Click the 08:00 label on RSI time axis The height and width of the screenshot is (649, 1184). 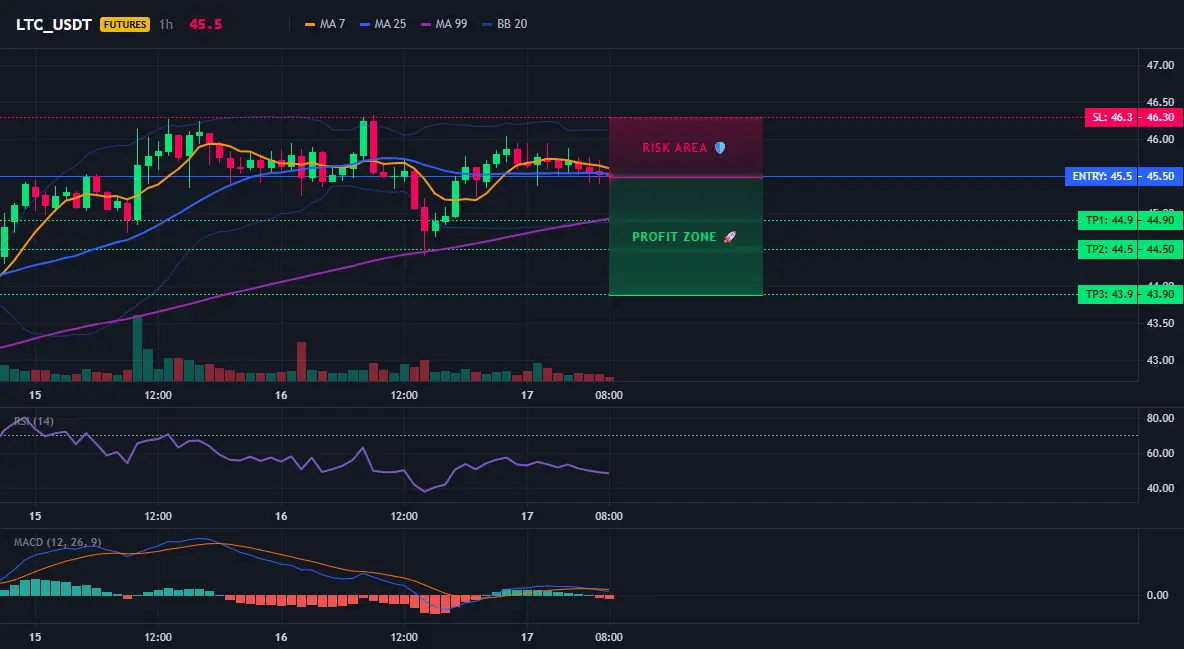point(609,516)
